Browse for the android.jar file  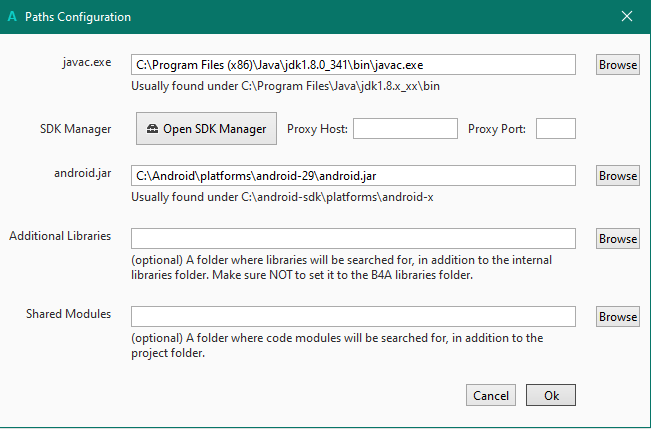pyautogui.click(x=618, y=175)
